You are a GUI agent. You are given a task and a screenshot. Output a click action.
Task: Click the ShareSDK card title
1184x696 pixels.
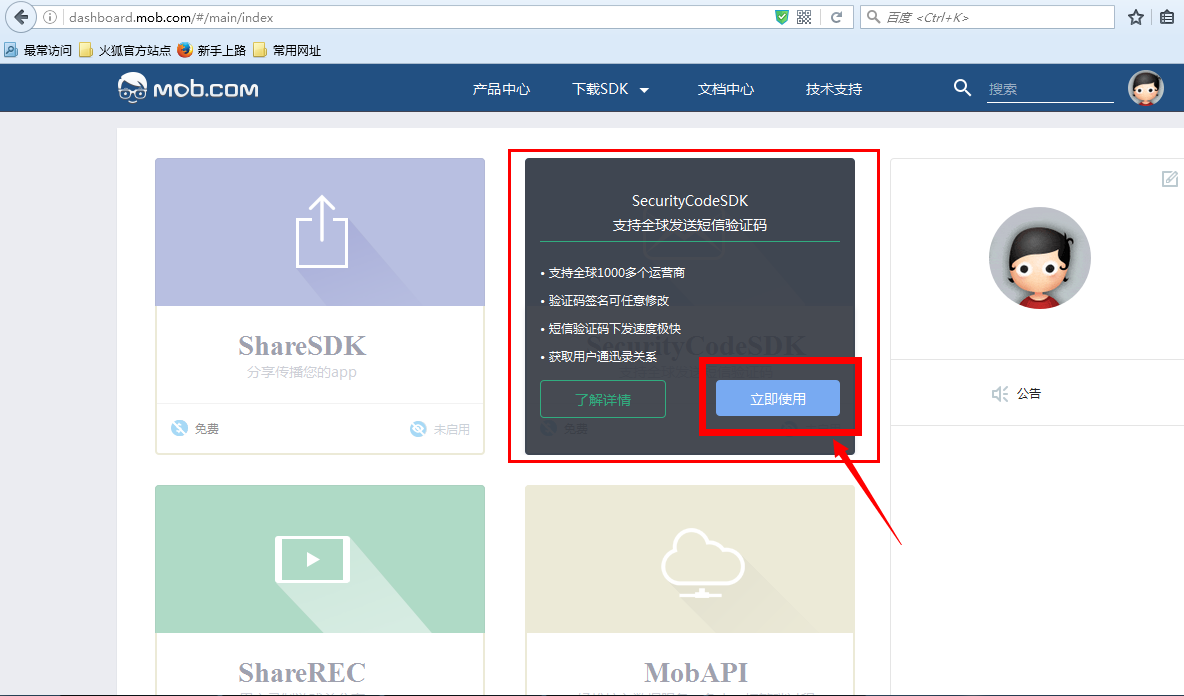[302, 346]
